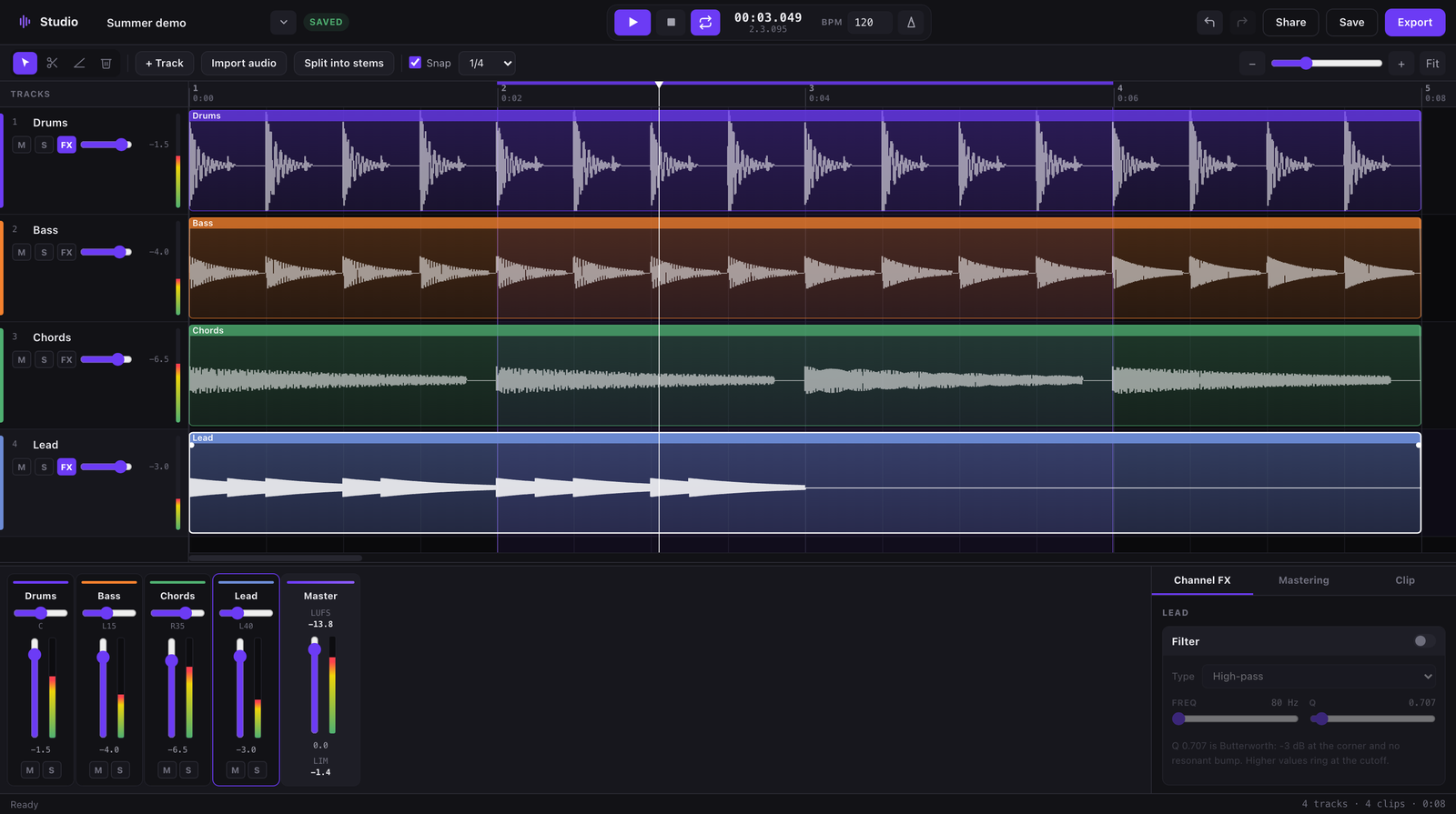Select the Chords channel strip label in mixer
Viewport: 1456px width, 814px height.
tap(177, 596)
